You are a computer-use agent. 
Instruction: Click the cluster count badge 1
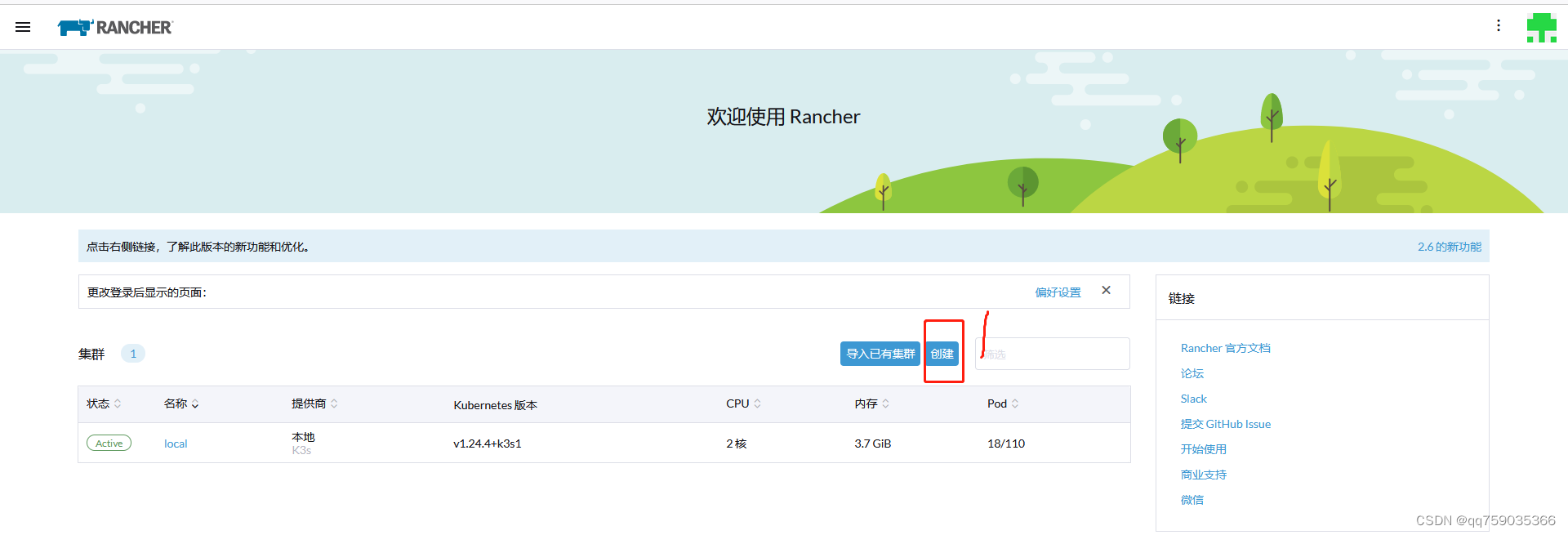click(133, 354)
